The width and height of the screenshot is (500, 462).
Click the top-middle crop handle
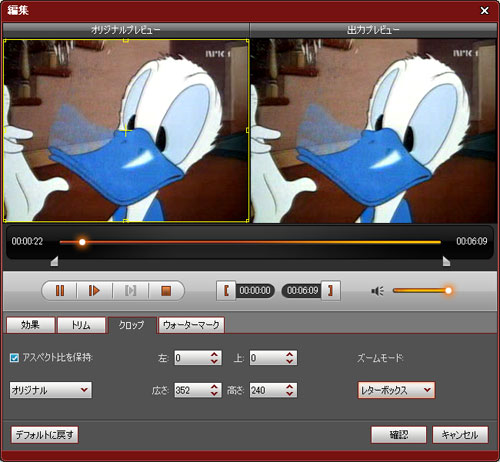click(126, 40)
